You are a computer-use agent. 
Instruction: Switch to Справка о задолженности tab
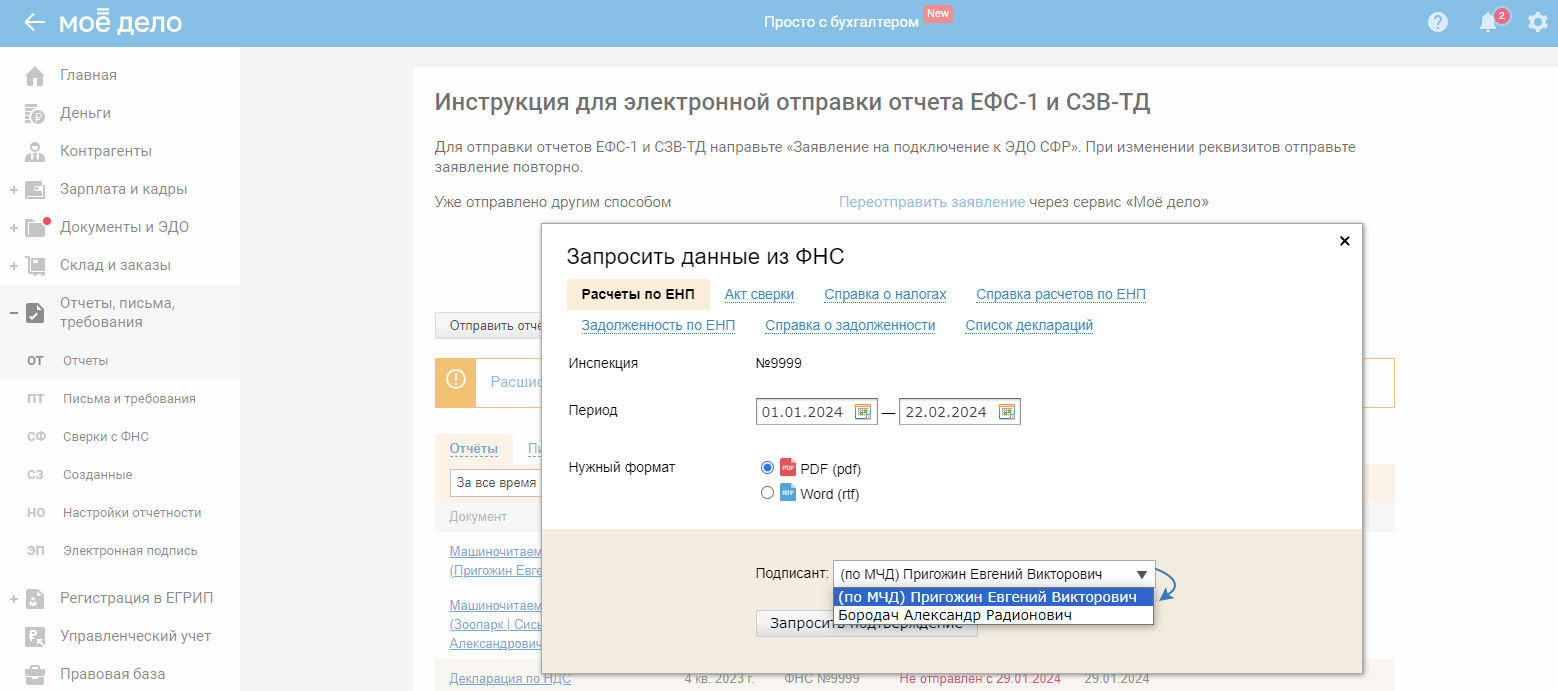[x=850, y=325]
